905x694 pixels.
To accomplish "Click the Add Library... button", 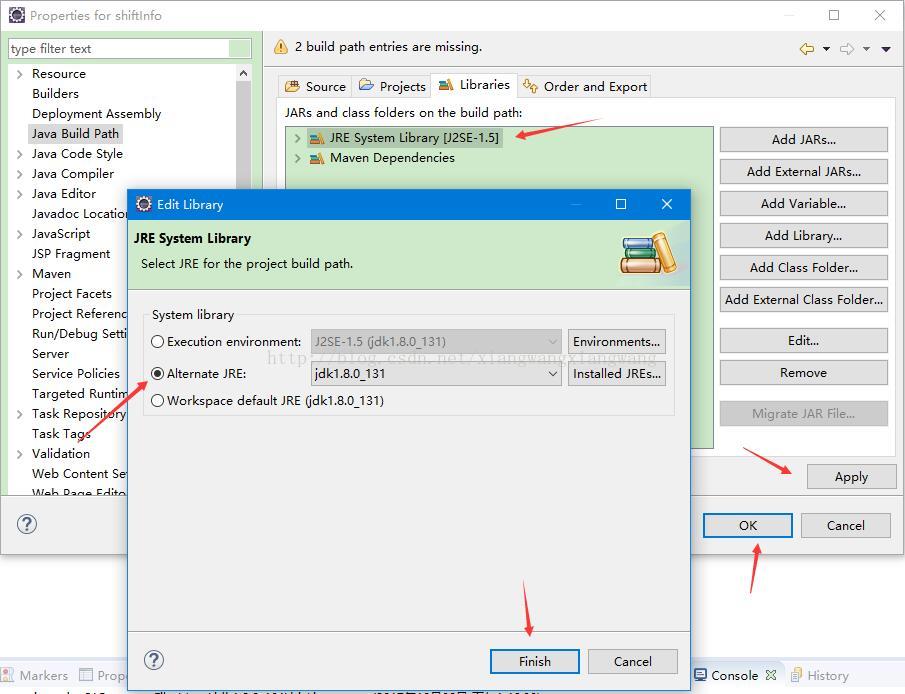I will pyautogui.click(x=803, y=236).
